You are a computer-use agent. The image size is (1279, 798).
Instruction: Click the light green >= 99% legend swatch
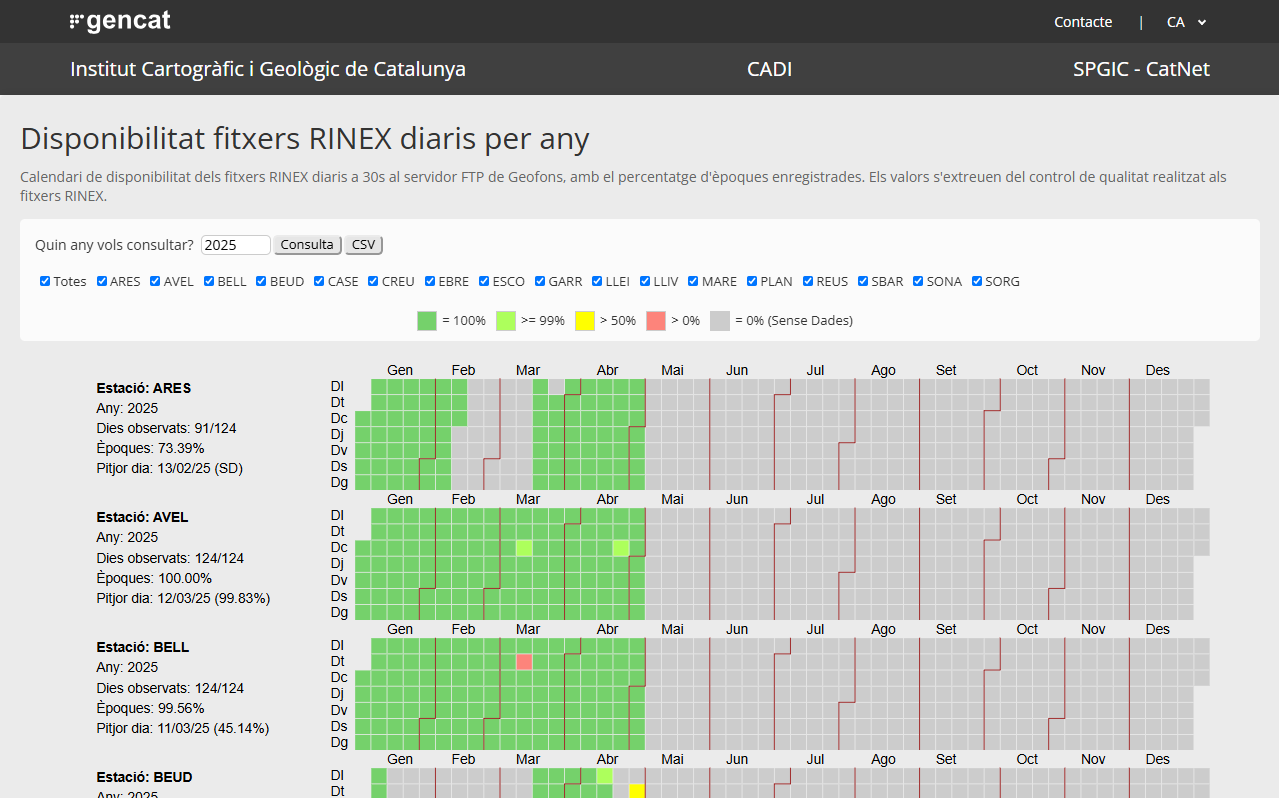point(506,320)
